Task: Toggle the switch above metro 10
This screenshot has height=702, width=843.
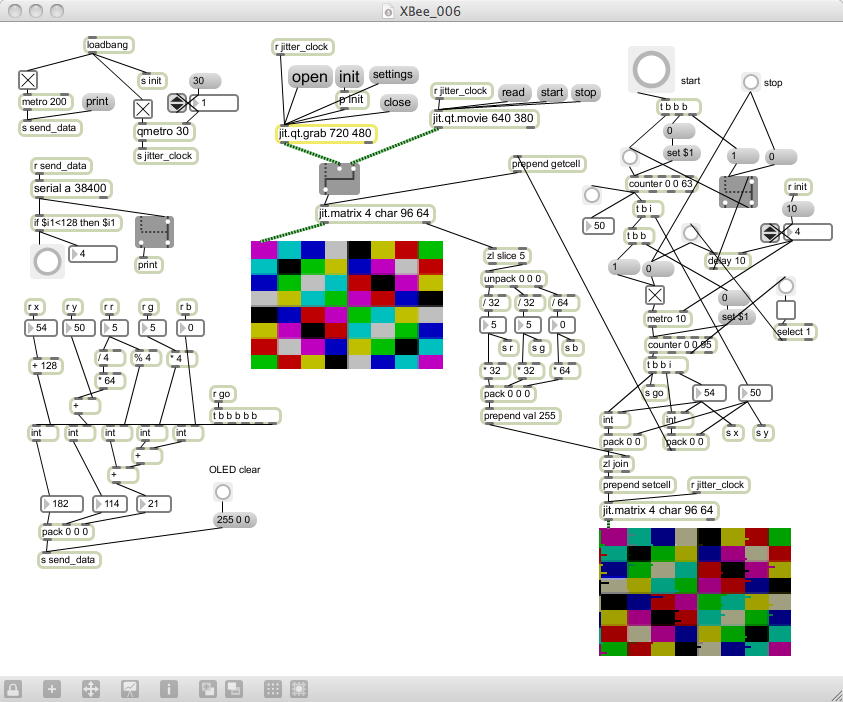Action: (x=654, y=295)
